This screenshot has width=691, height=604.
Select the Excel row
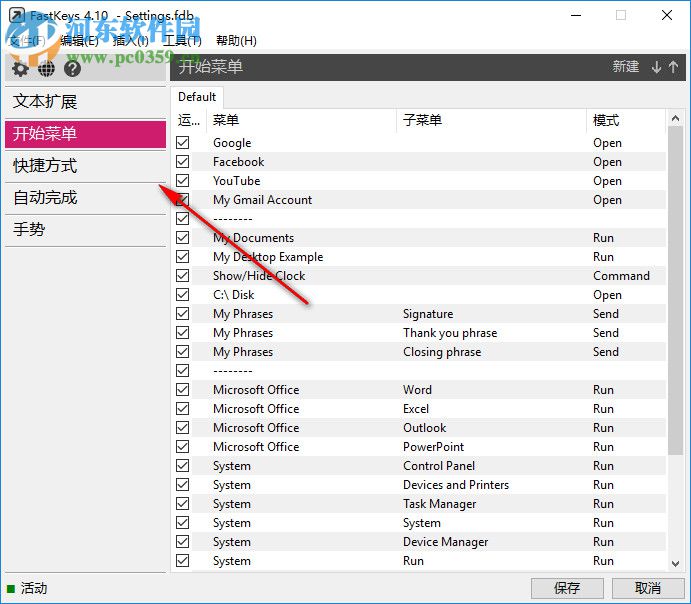click(420, 408)
